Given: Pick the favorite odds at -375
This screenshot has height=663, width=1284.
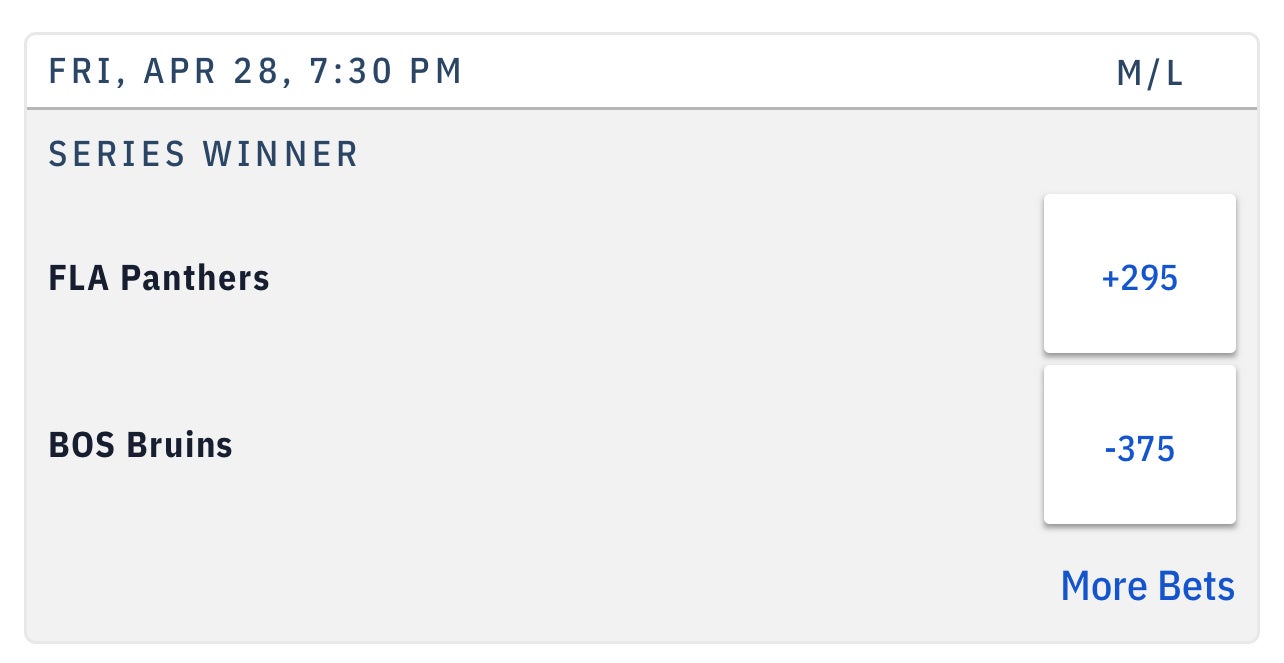Looking at the screenshot, I should click(x=1139, y=445).
